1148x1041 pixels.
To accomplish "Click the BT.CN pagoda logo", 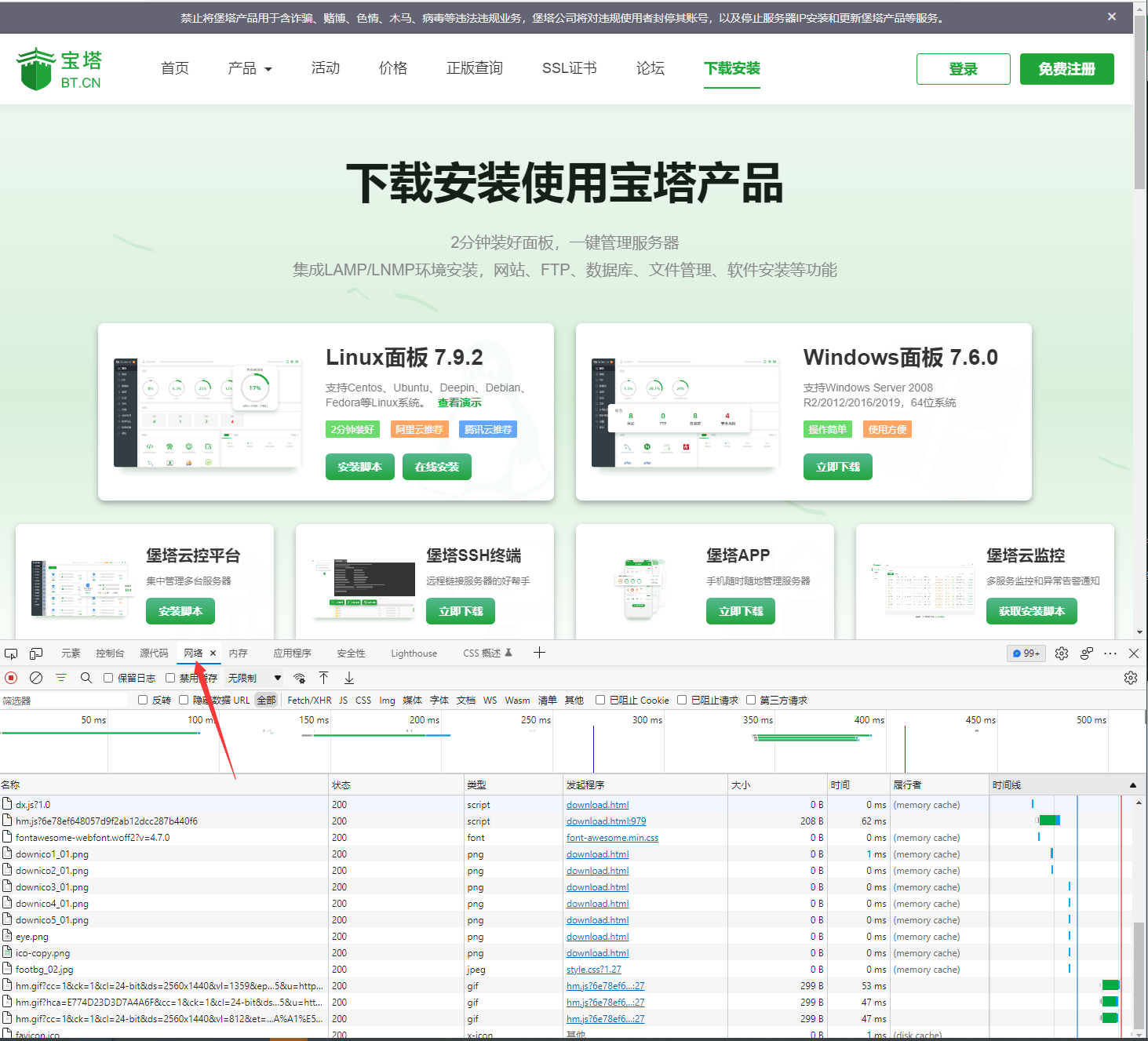I will pos(59,69).
